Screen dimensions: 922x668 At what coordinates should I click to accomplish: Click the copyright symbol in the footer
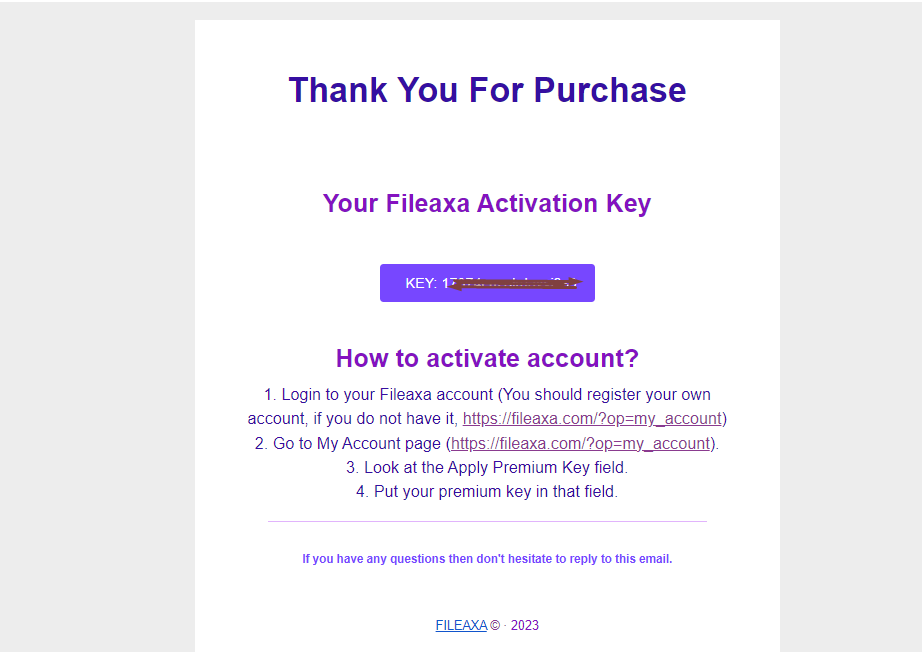click(495, 626)
